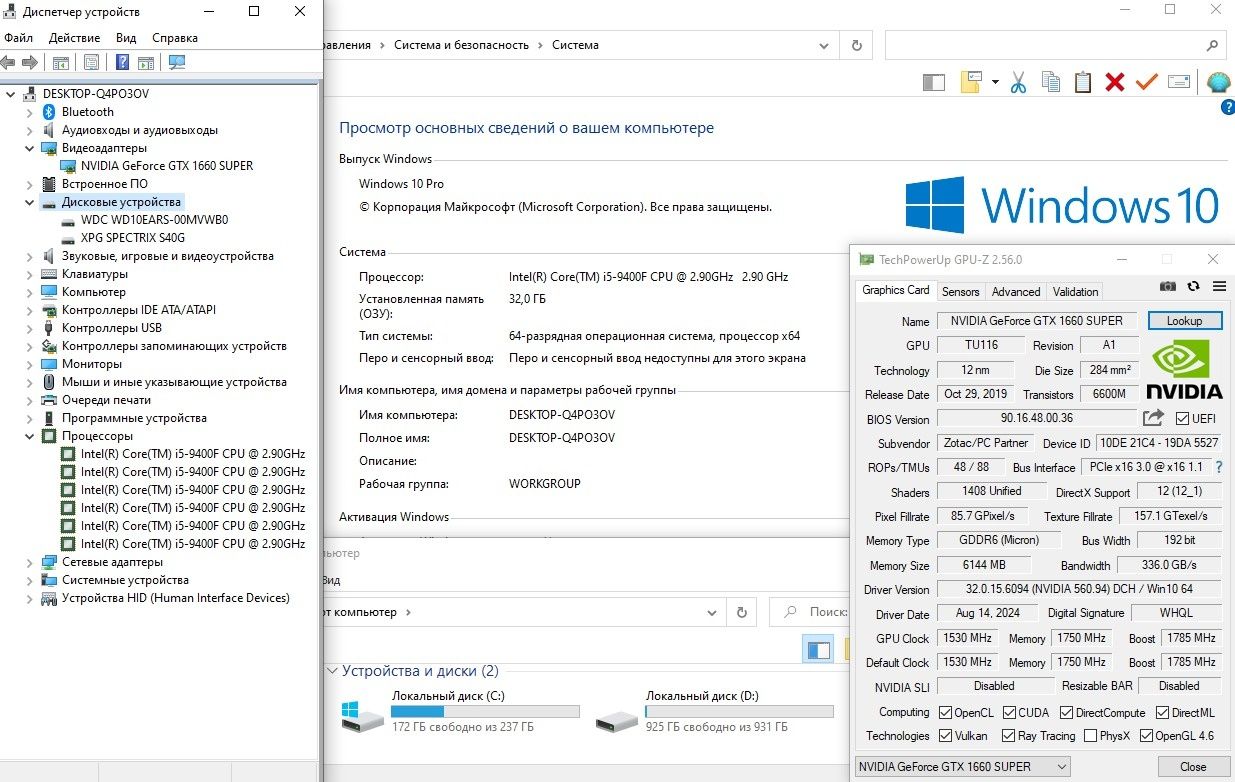This screenshot has width=1235, height=782.
Task: Toggle the DirectML checkbox
Action: coord(1163,713)
